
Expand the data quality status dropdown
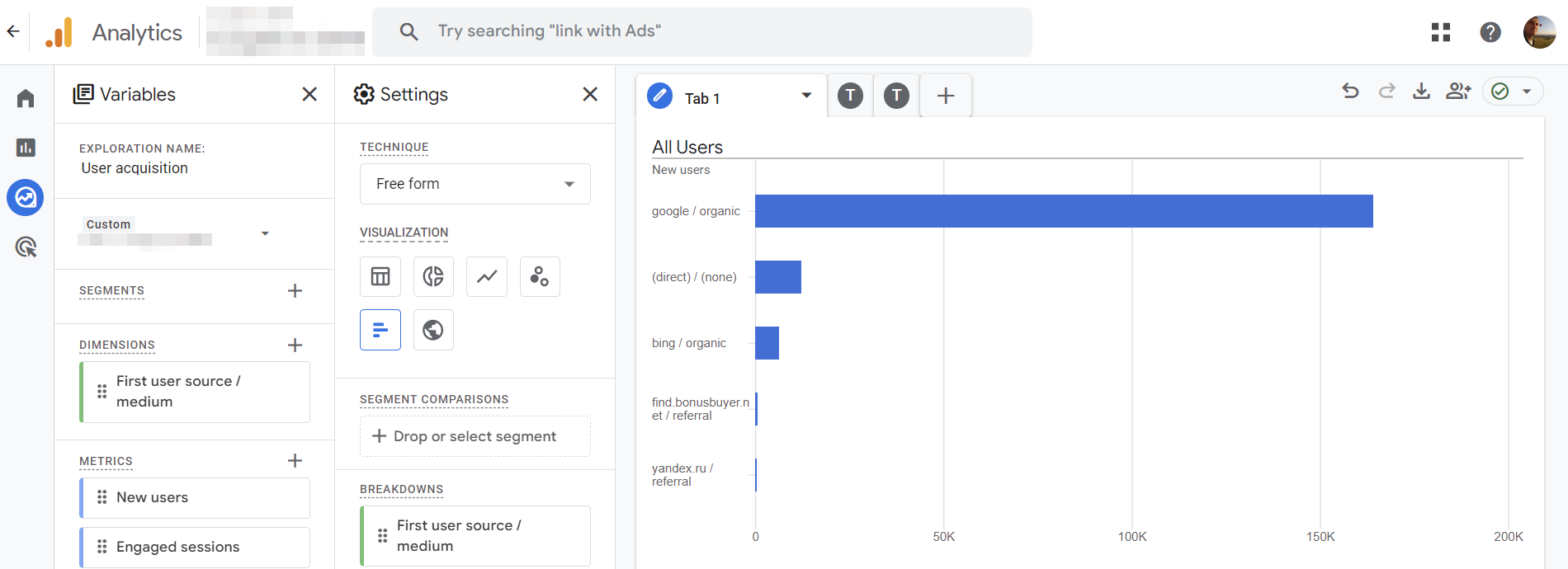[1527, 92]
